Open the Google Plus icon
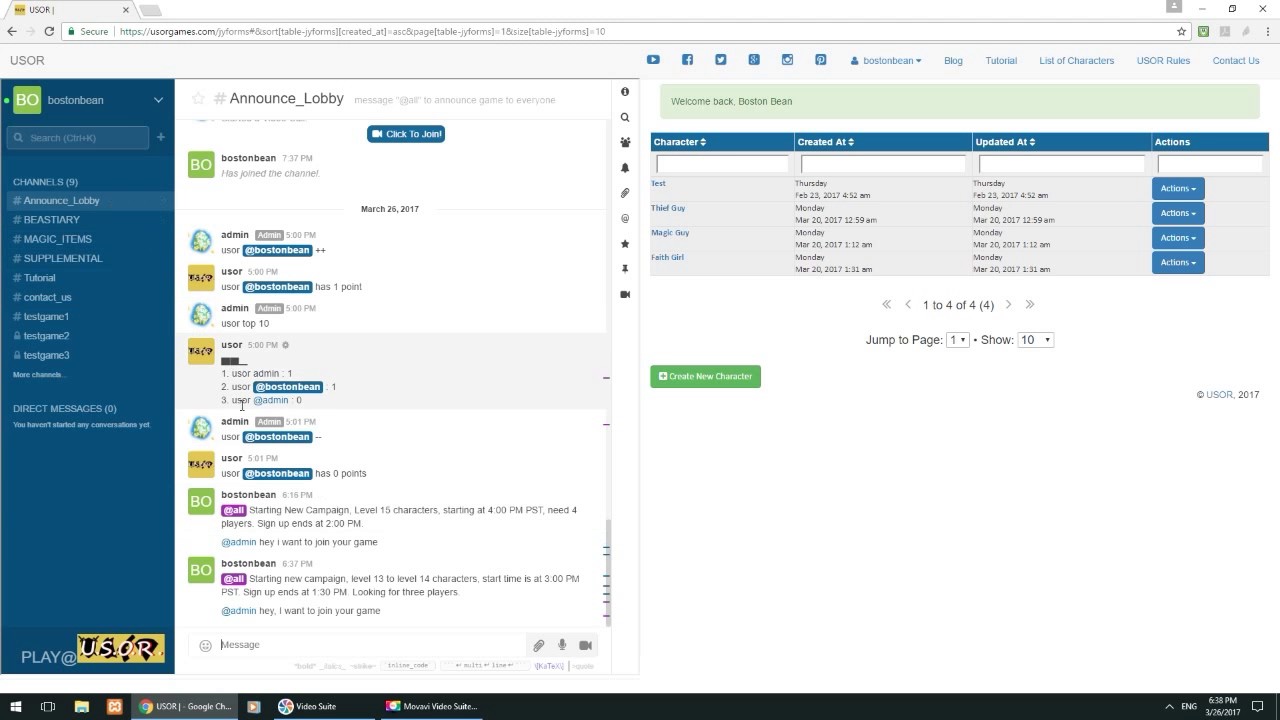This screenshot has height=720, width=1280. pyautogui.click(x=754, y=60)
